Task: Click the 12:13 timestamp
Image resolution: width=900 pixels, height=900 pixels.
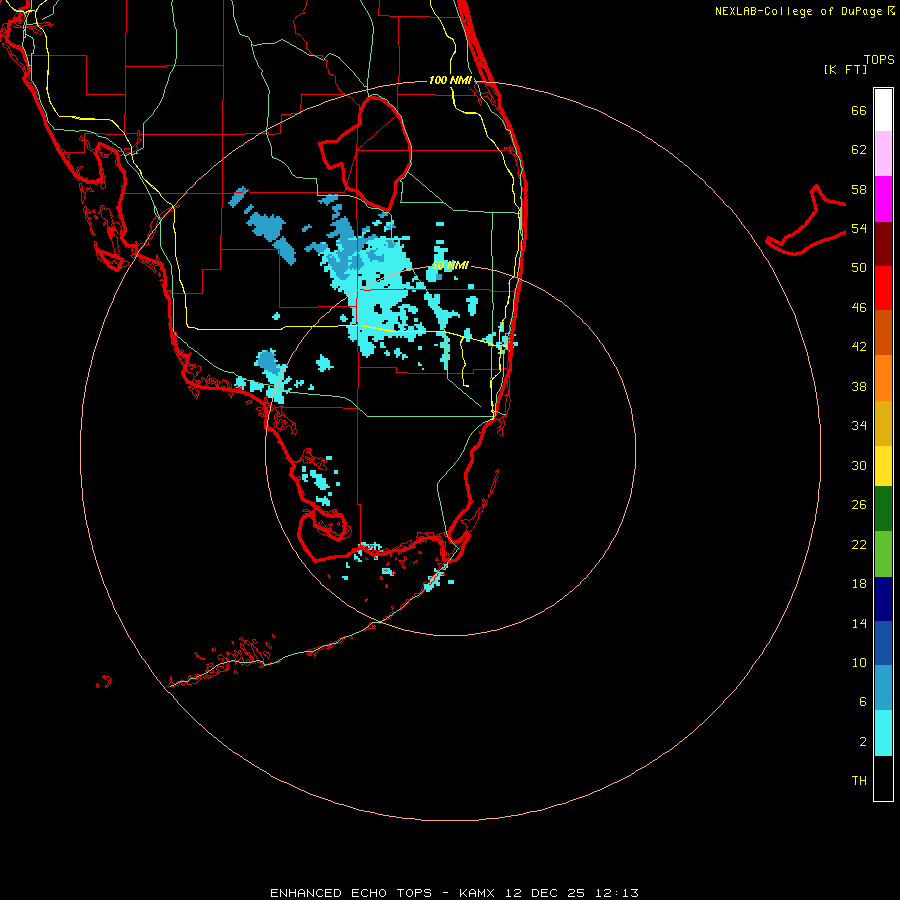Action: (617, 893)
